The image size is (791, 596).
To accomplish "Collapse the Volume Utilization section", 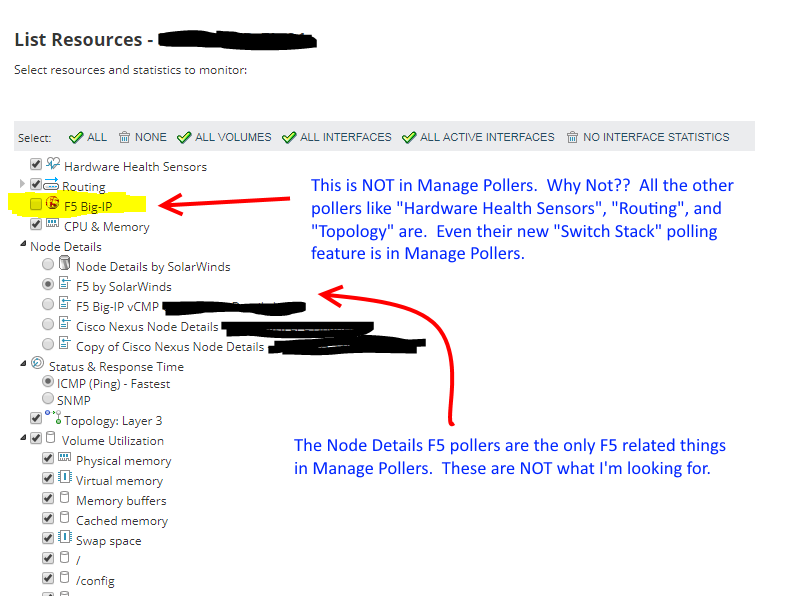I will [x=23, y=438].
